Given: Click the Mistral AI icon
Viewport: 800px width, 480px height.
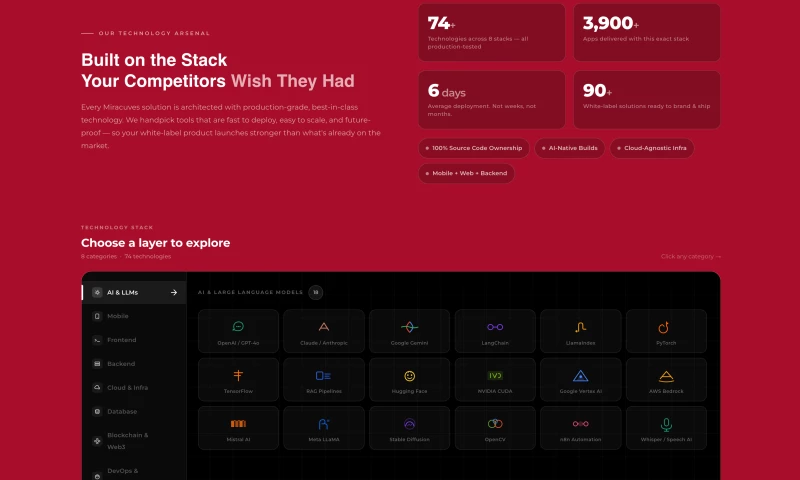Looking at the screenshot, I should (238, 423).
